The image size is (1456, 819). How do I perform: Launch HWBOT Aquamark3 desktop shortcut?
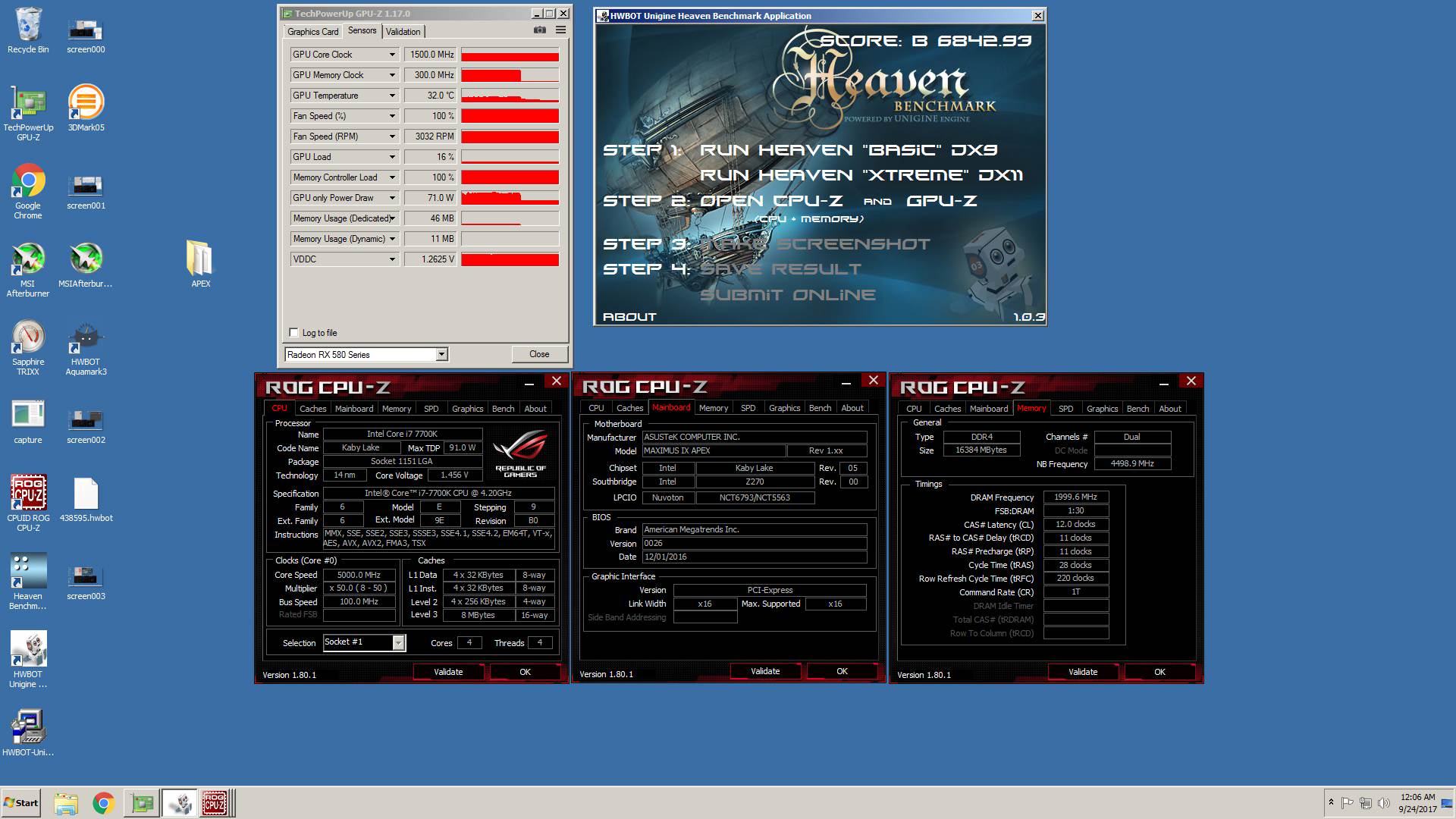pos(86,347)
